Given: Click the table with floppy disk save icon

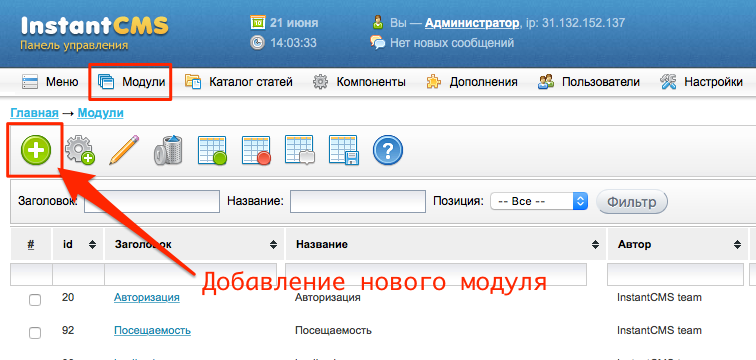Looking at the screenshot, I should click(344, 150).
